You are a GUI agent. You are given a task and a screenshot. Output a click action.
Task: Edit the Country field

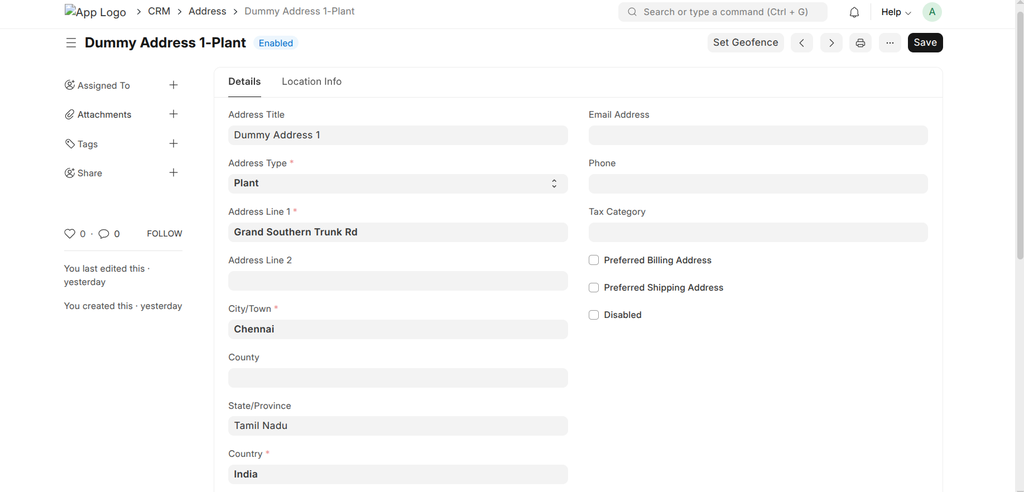point(398,474)
